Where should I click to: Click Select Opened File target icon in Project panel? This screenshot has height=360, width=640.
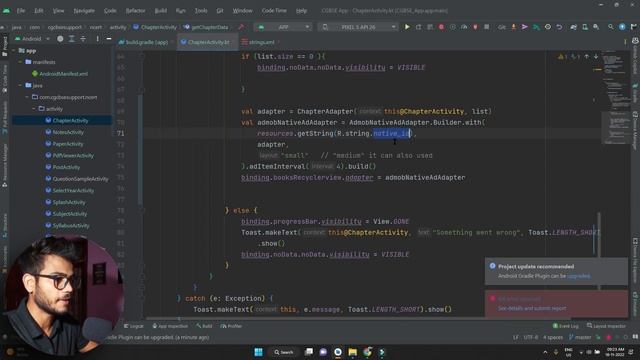click(60, 39)
